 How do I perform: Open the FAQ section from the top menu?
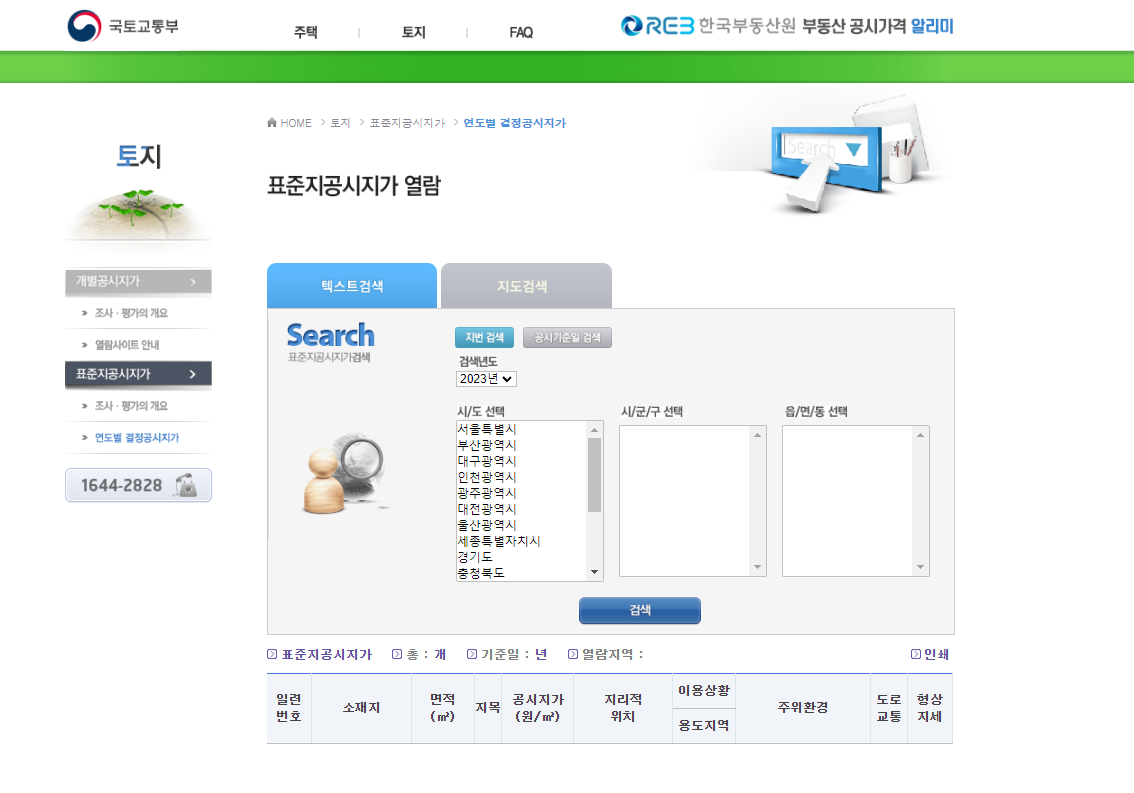pos(519,32)
